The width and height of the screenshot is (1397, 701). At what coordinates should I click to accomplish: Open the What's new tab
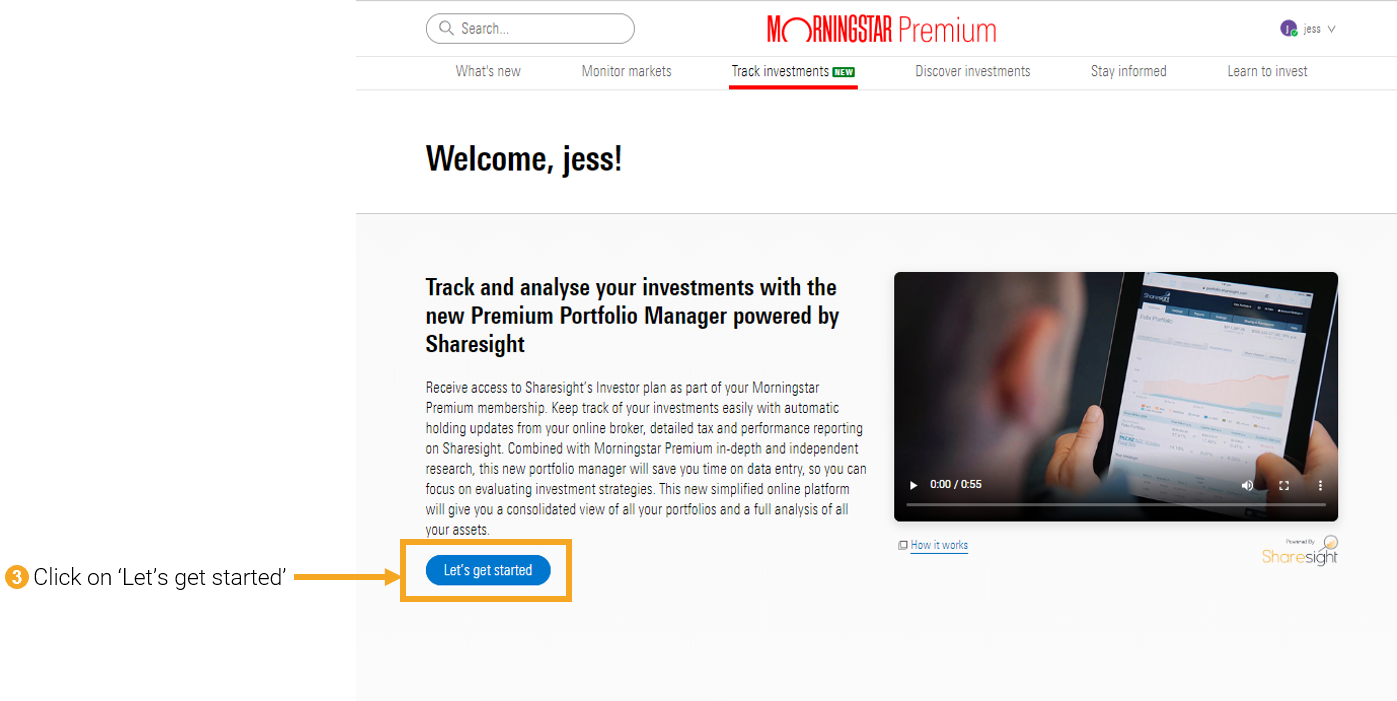488,71
